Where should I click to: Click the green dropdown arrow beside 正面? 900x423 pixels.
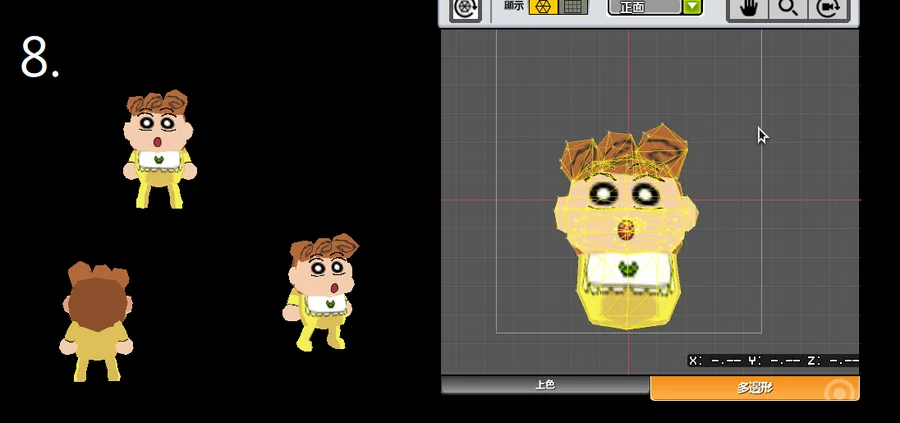[x=692, y=7]
